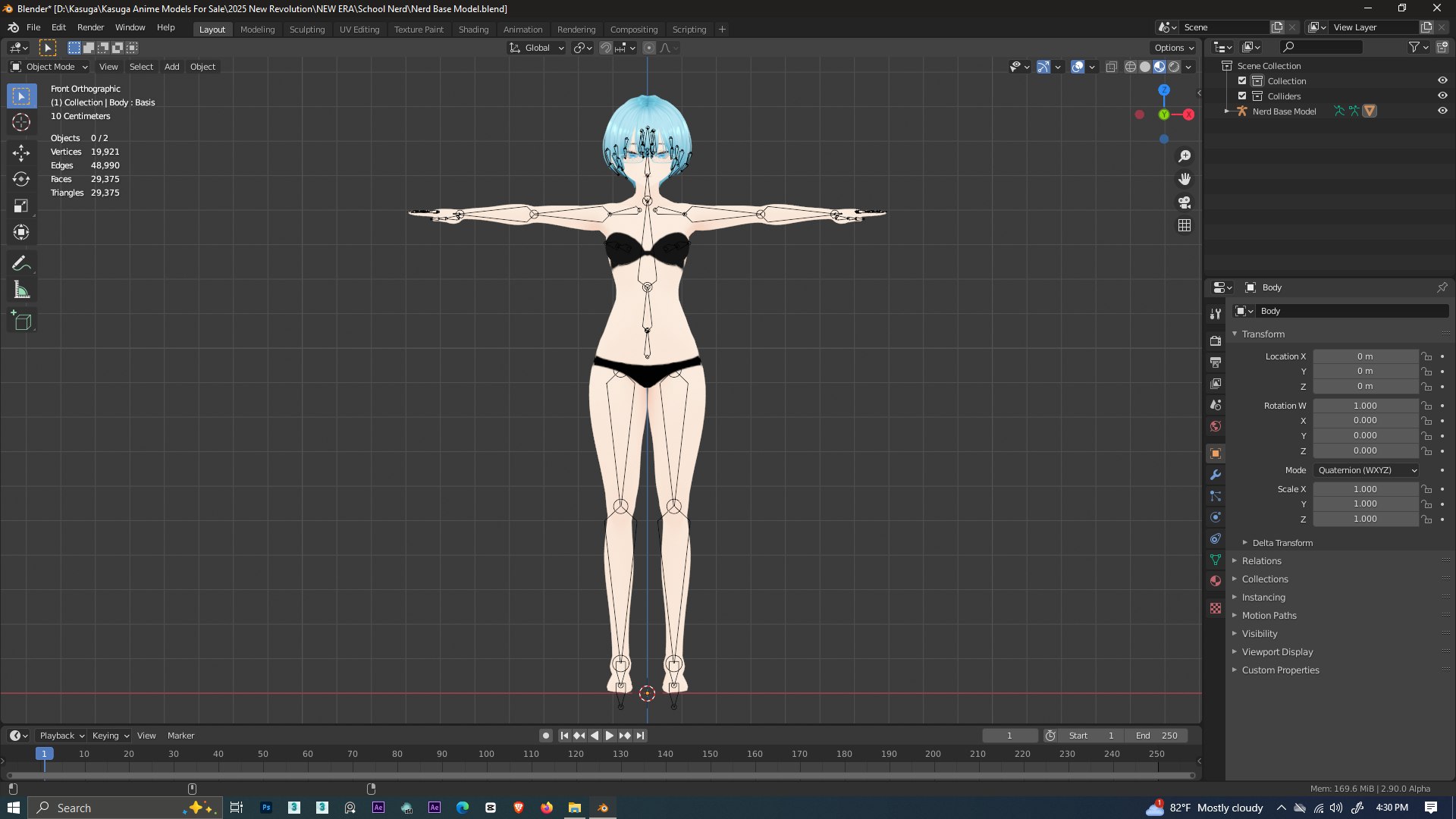Uncheck the Colliders exclude checkbox
Image resolution: width=1456 pixels, height=819 pixels.
point(1242,96)
